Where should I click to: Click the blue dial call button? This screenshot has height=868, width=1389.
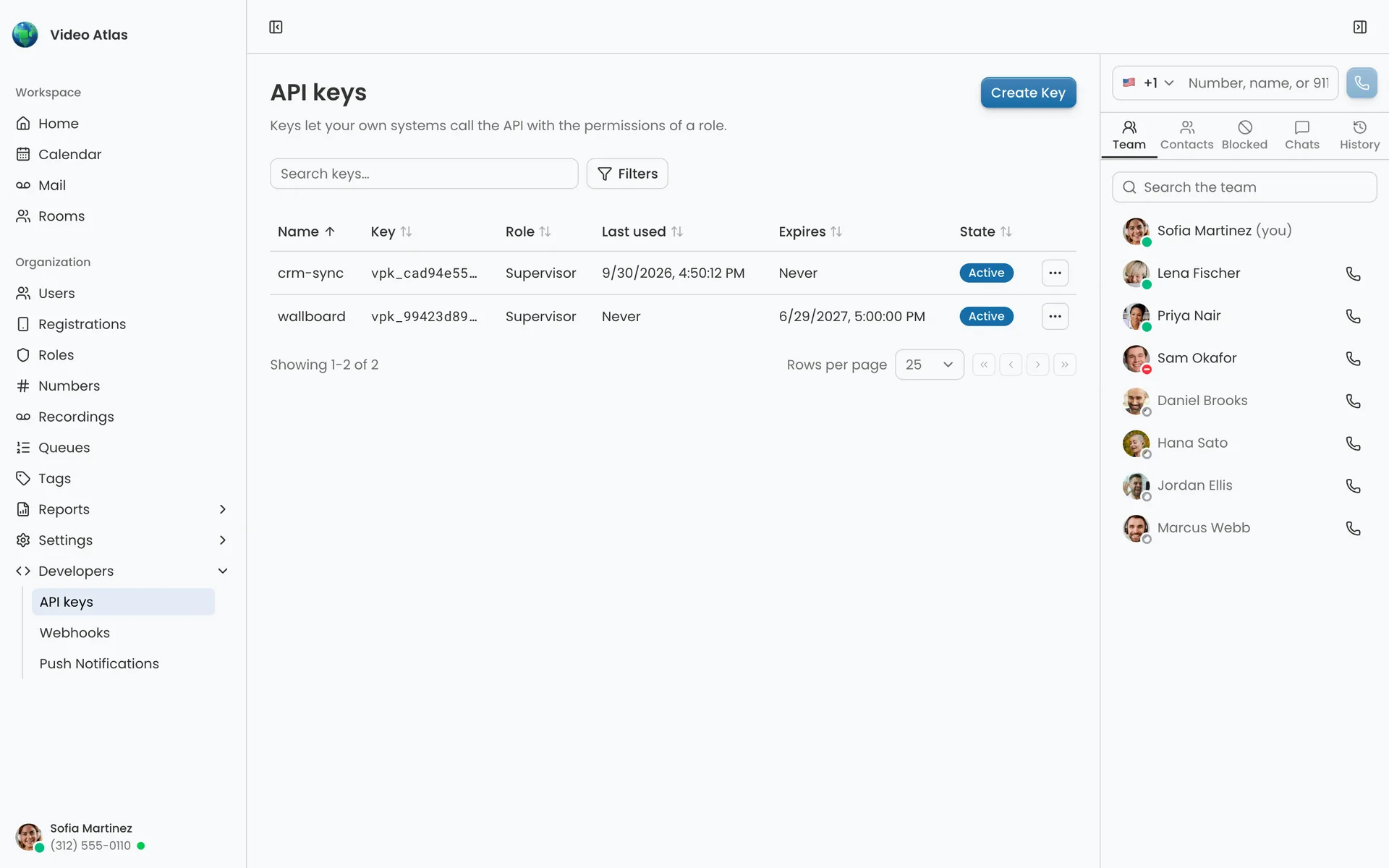tap(1362, 83)
